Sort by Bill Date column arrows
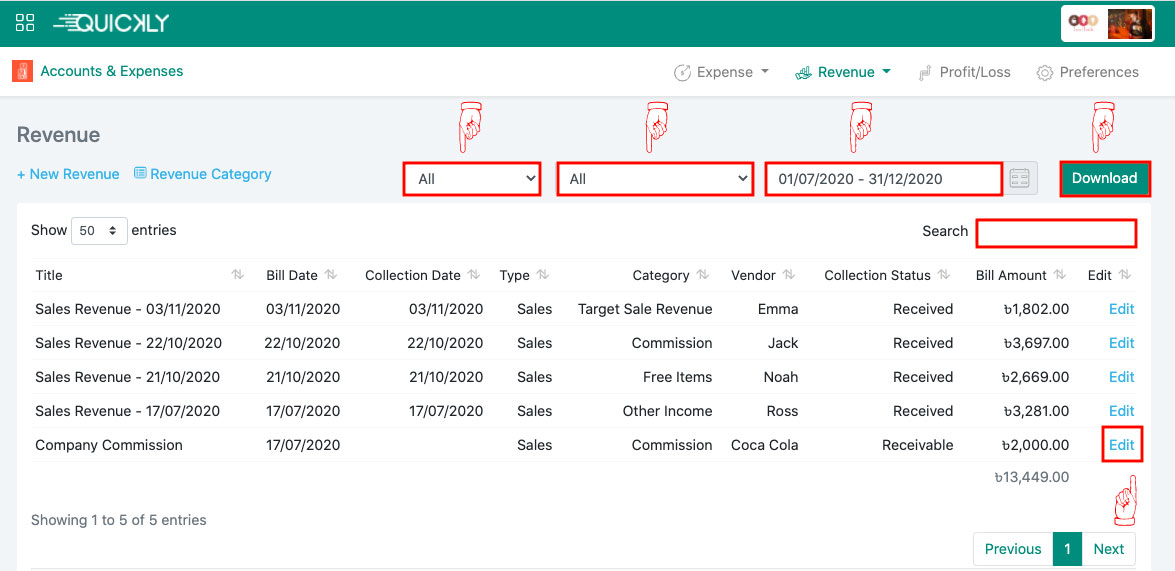This screenshot has width=1175, height=571. click(331, 275)
